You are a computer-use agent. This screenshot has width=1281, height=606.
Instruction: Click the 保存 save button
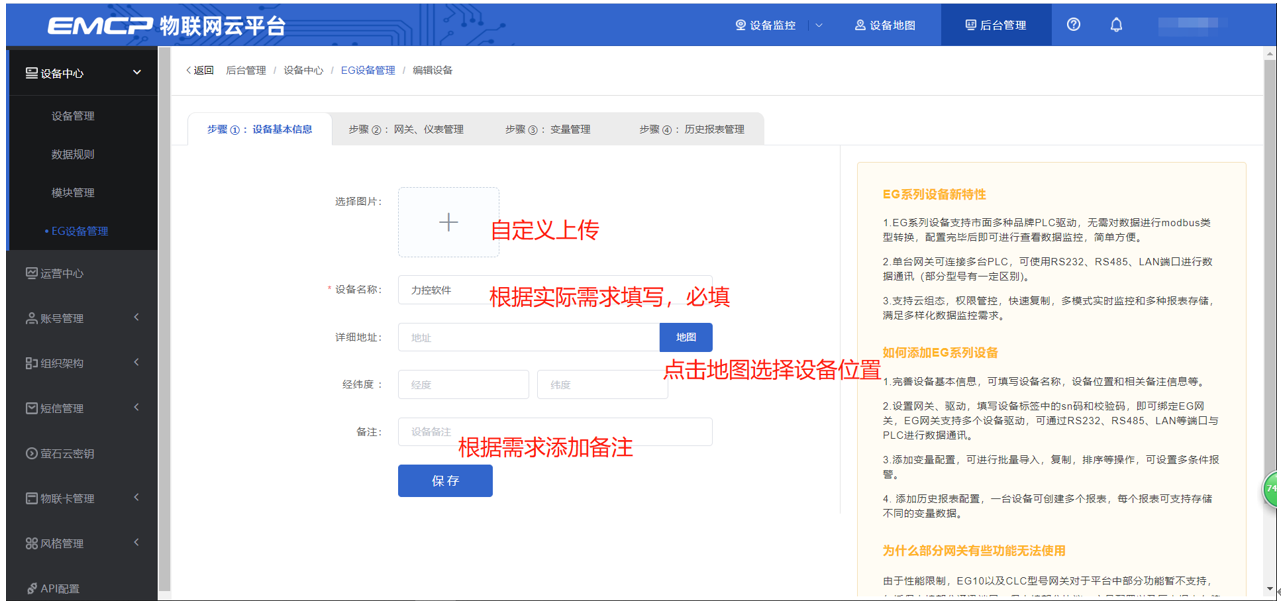coord(445,481)
